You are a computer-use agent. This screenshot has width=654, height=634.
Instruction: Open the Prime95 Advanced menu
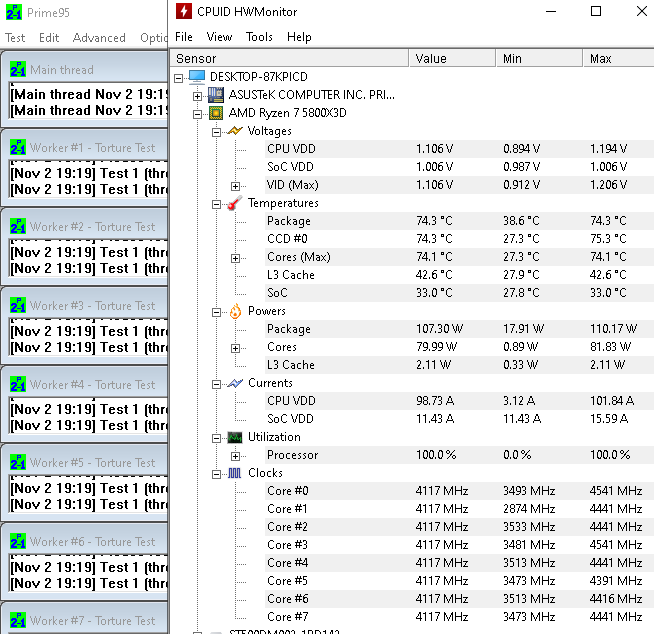99,38
